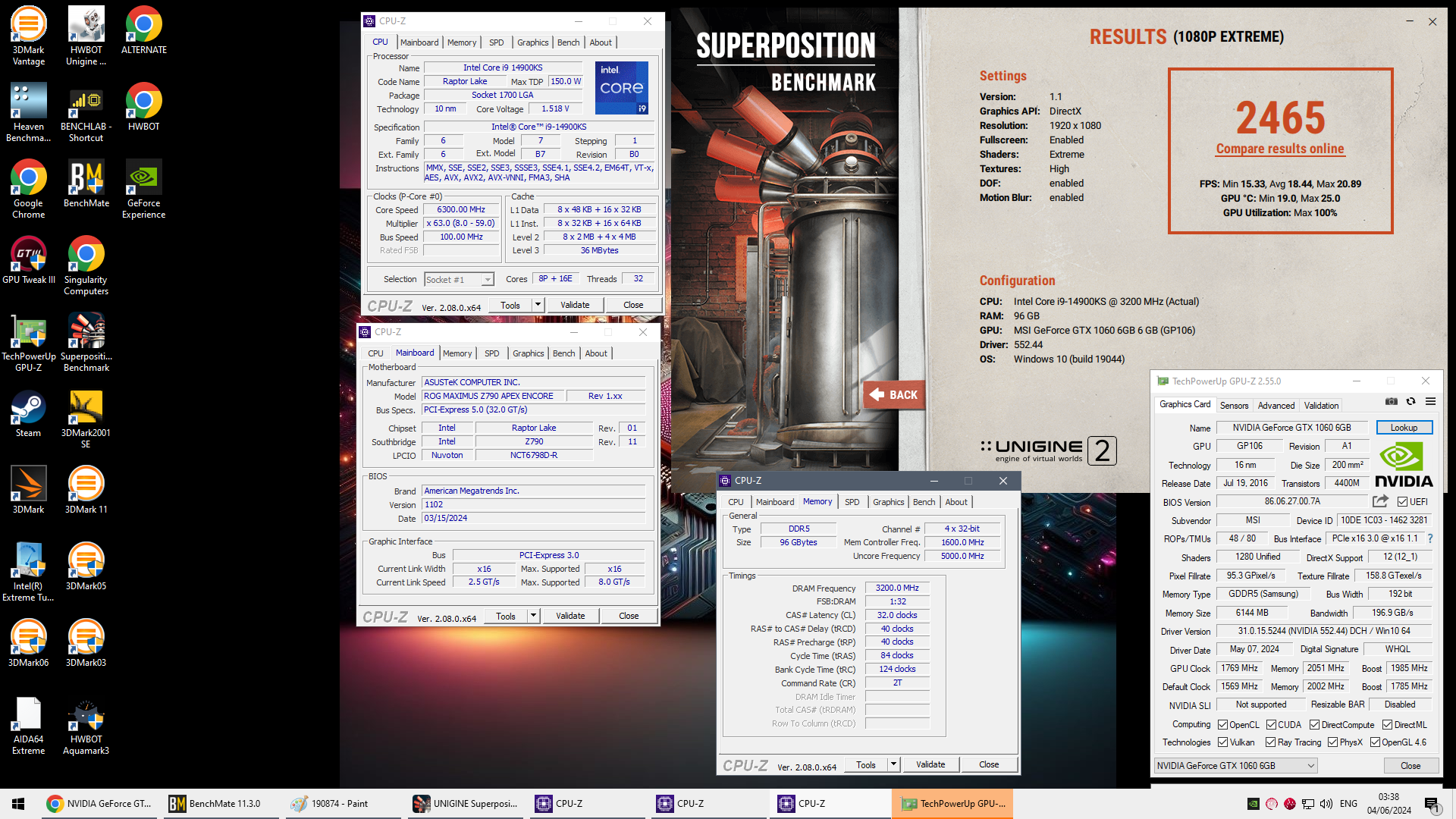The height and width of the screenshot is (819, 1456).
Task: Click Validate in the CPU-Z Memory window
Action: point(930,764)
